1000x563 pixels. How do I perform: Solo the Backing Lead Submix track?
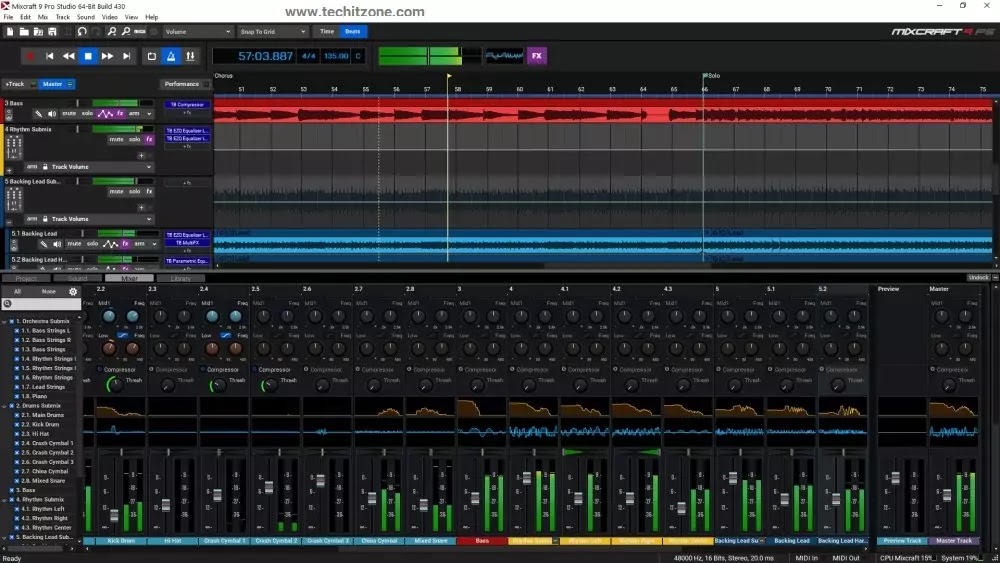[x=135, y=191]
